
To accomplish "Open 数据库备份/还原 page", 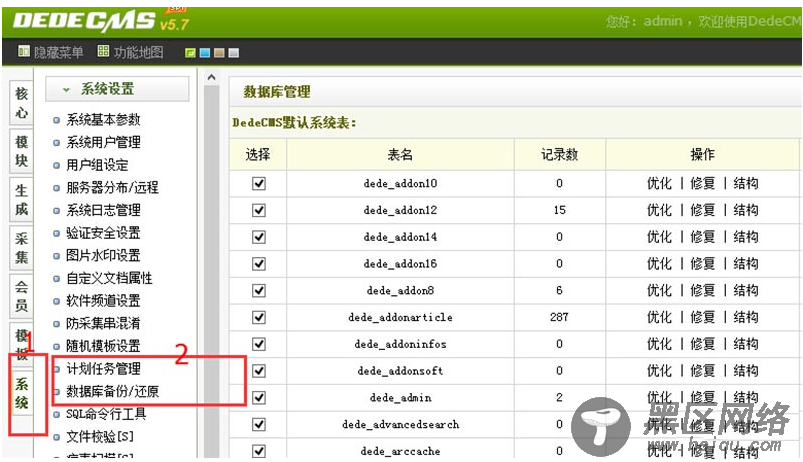I will (x=112, y=391).
